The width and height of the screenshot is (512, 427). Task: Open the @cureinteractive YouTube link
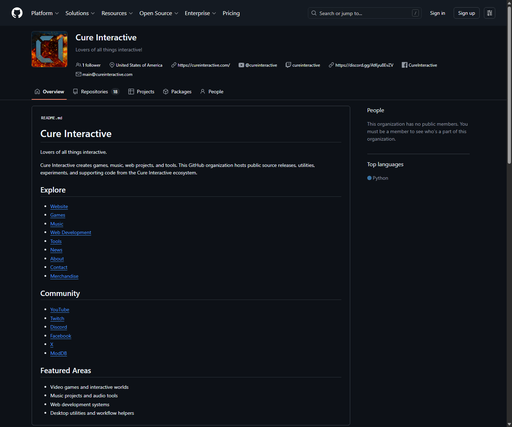[261, 65]
